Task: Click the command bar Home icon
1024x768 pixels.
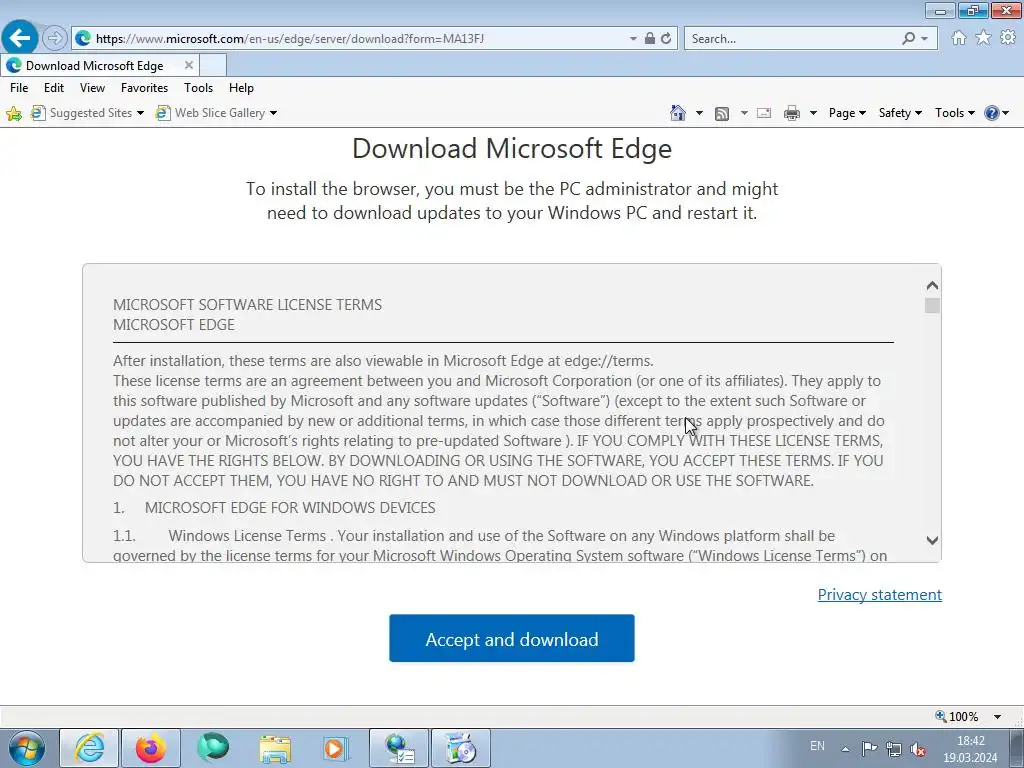Action: coord(678,113)
